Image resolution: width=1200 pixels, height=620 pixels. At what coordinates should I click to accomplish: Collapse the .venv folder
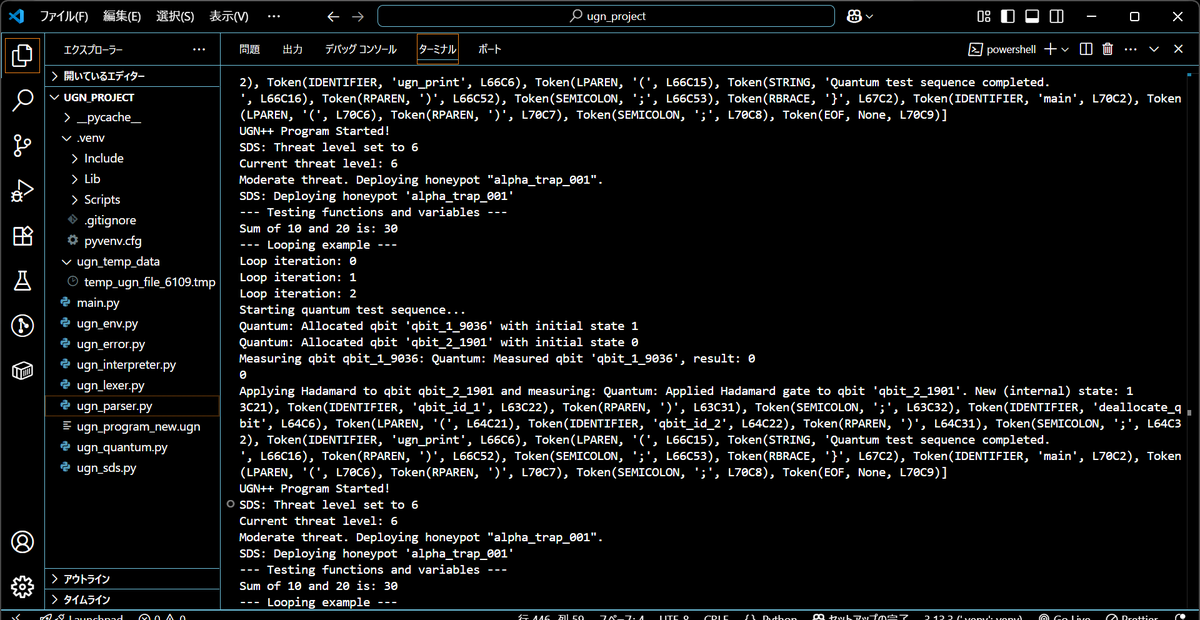[133, 138]
